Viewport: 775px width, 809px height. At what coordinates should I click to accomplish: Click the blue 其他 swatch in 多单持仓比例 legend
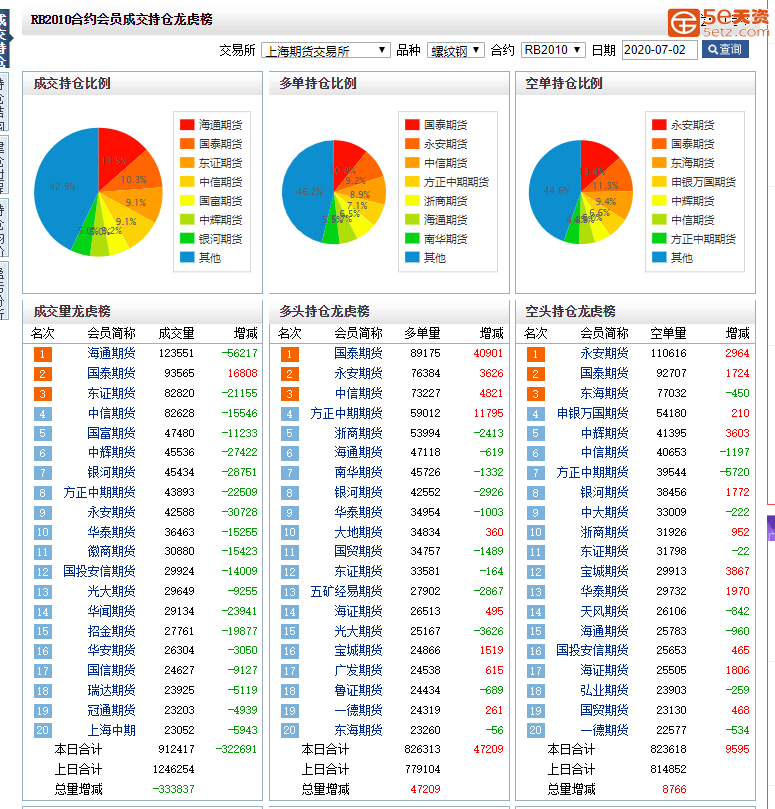click(x=412, y=257)
